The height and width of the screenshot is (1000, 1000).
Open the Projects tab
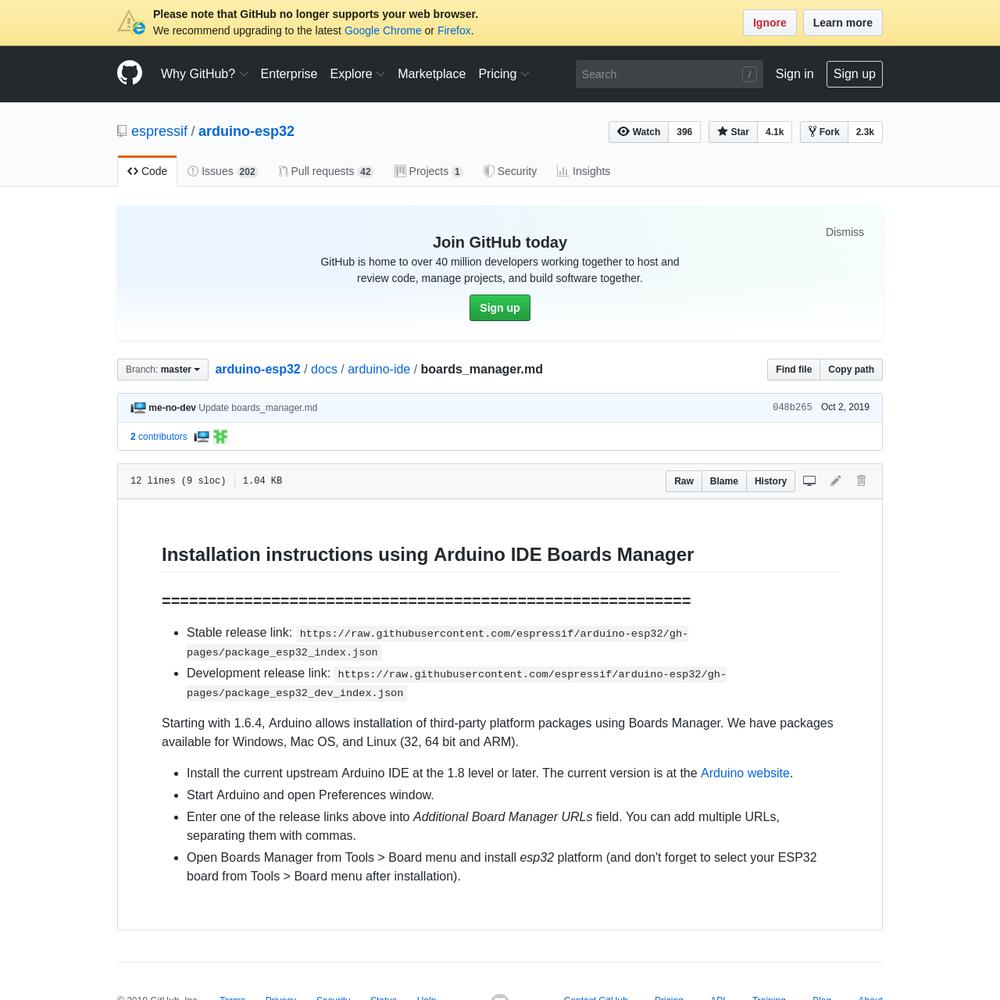click(428, 172)
